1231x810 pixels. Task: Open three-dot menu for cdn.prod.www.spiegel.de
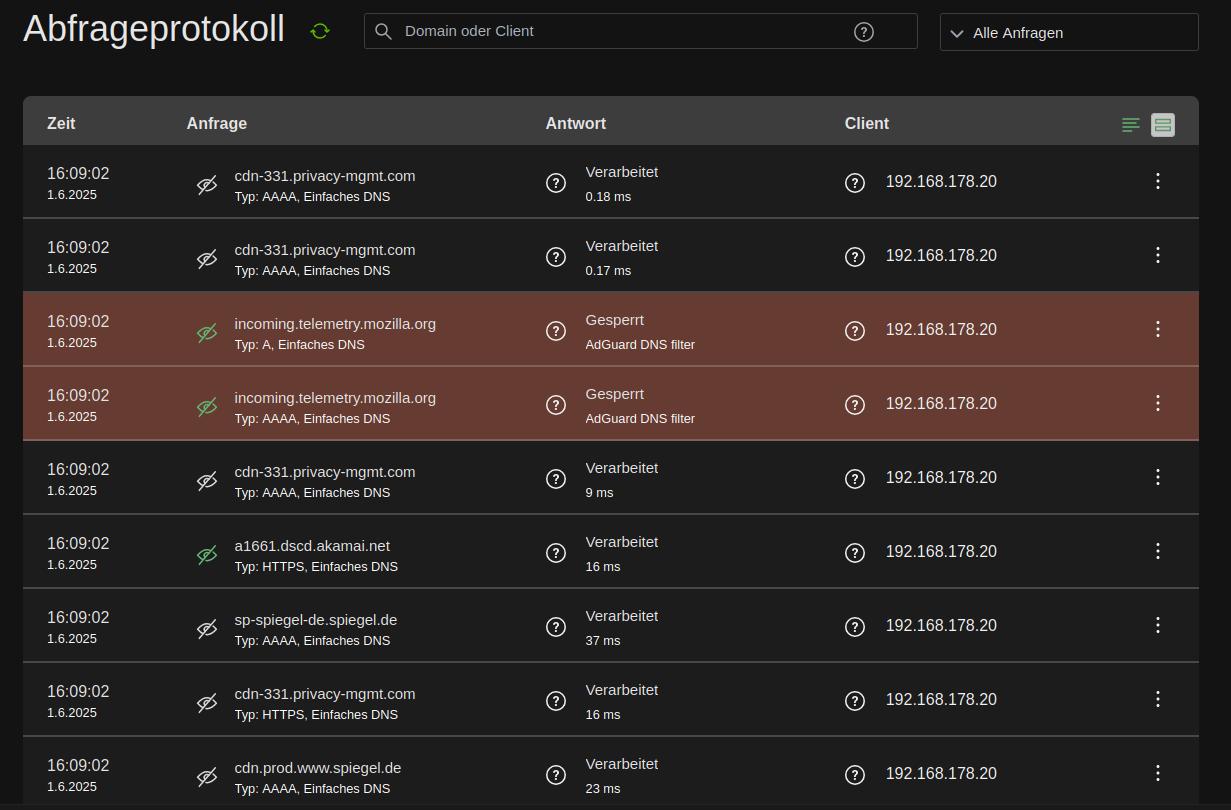[x=1158, y=773]
